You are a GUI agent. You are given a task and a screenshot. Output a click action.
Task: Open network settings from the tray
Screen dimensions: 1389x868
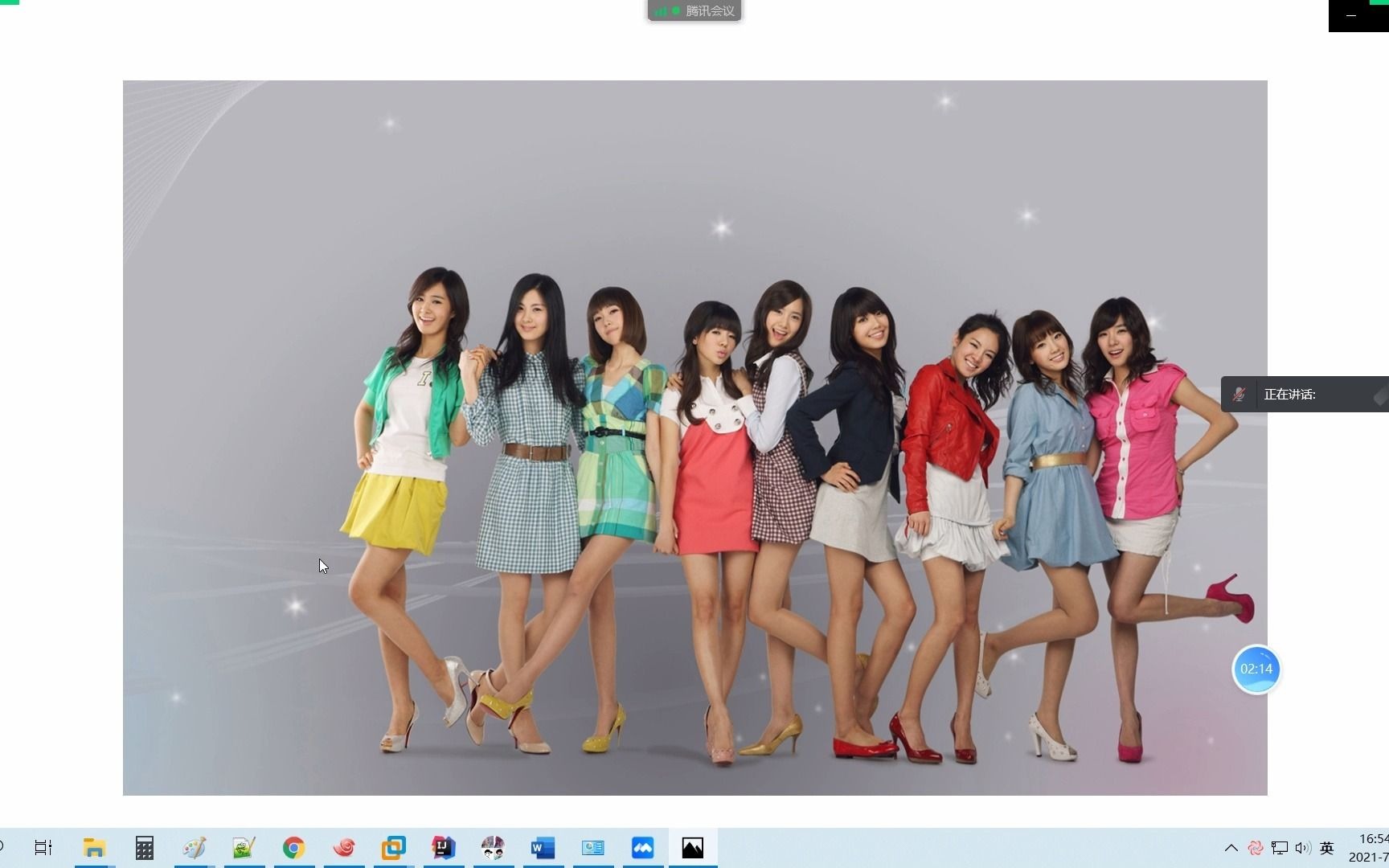tap(1279, 848)
